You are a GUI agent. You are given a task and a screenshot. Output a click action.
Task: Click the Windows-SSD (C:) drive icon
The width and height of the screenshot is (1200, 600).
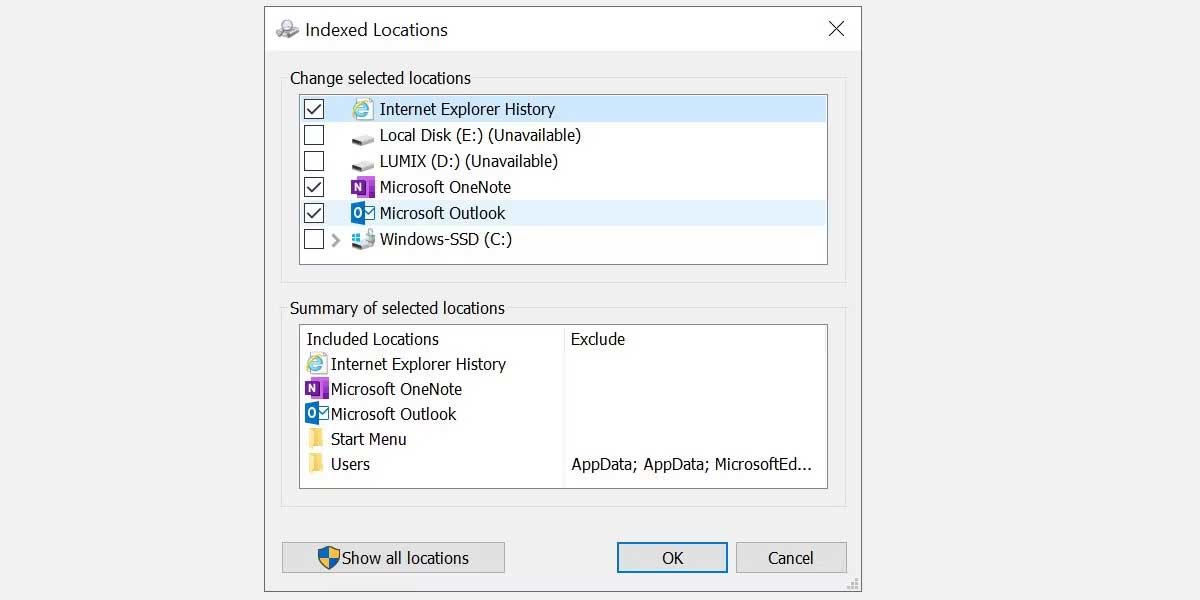coord(361,239)
